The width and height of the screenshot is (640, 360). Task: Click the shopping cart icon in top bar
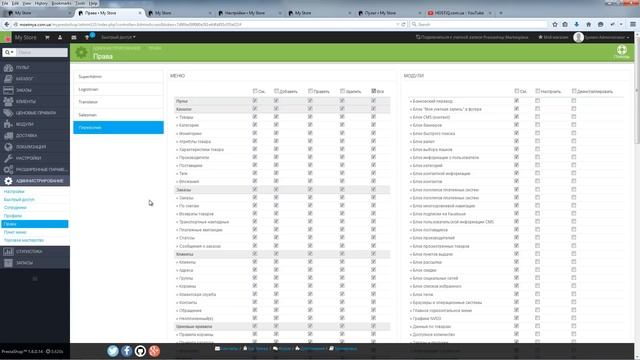point(47,37)
